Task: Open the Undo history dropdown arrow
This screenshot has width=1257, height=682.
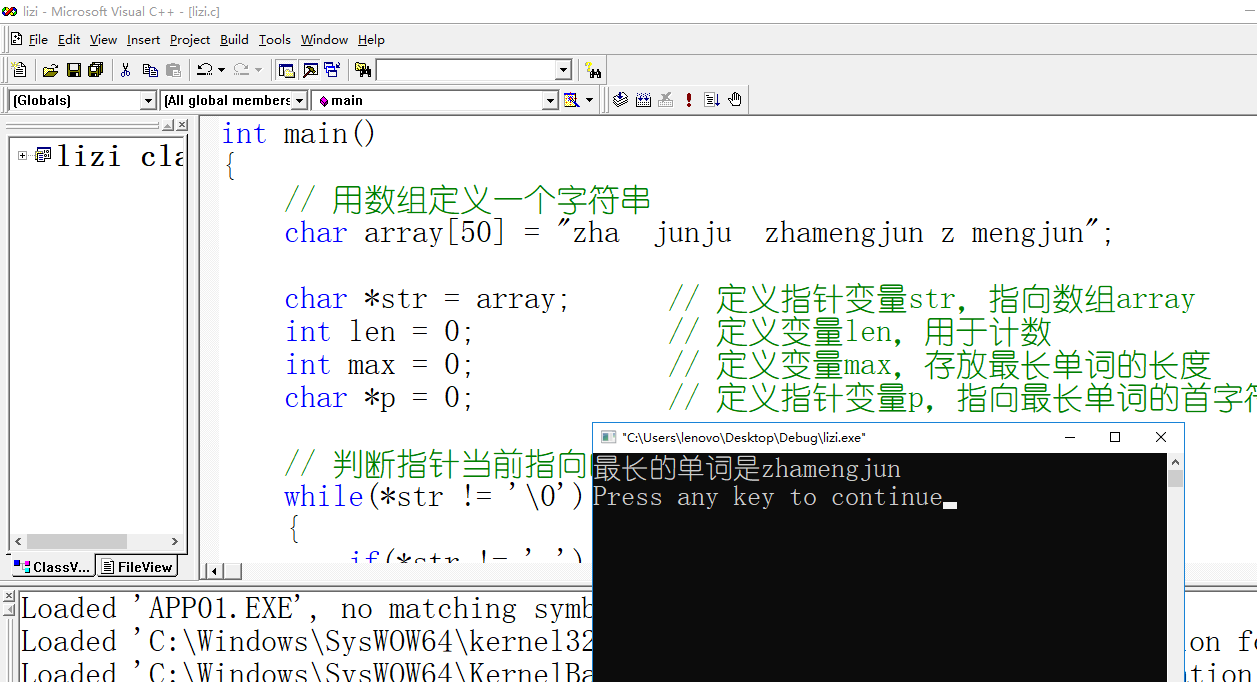Action: [221, 70]
